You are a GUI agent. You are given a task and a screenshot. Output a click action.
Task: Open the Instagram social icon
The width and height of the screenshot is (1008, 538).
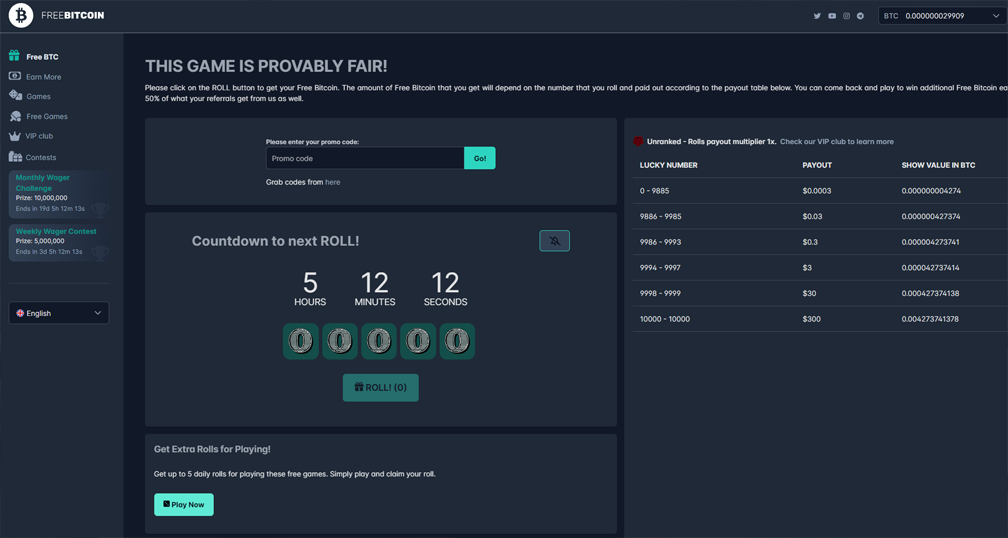847,16
